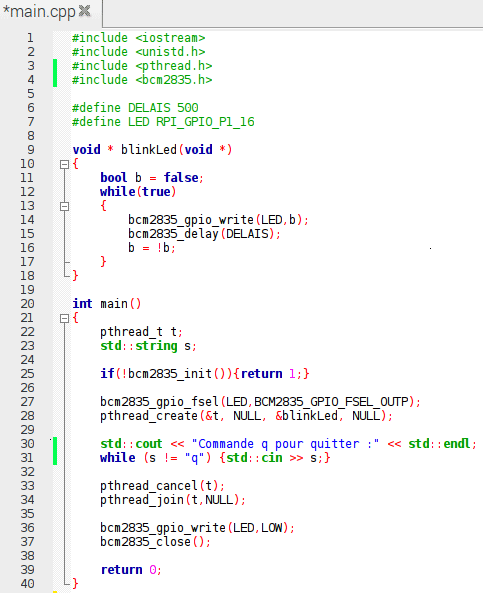
Task: Click the green change marker beside line 30
Action: [55, 451]
